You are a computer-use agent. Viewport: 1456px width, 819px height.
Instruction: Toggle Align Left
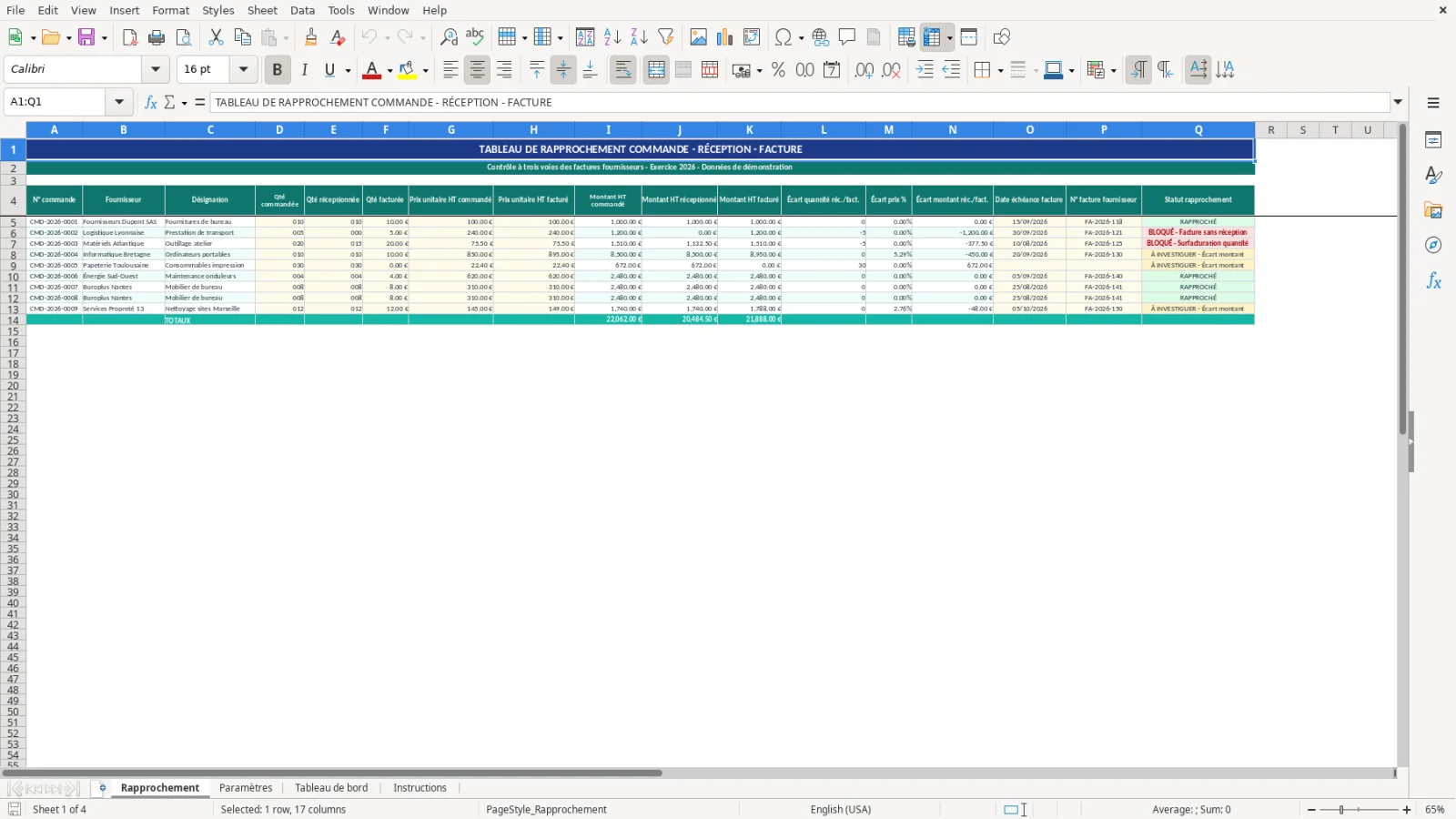click(450, 70)
